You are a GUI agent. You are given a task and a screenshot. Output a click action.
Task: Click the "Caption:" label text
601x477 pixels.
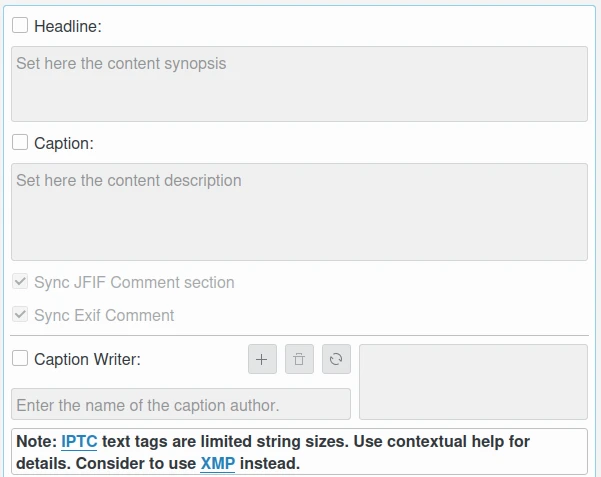click(64, 143)
